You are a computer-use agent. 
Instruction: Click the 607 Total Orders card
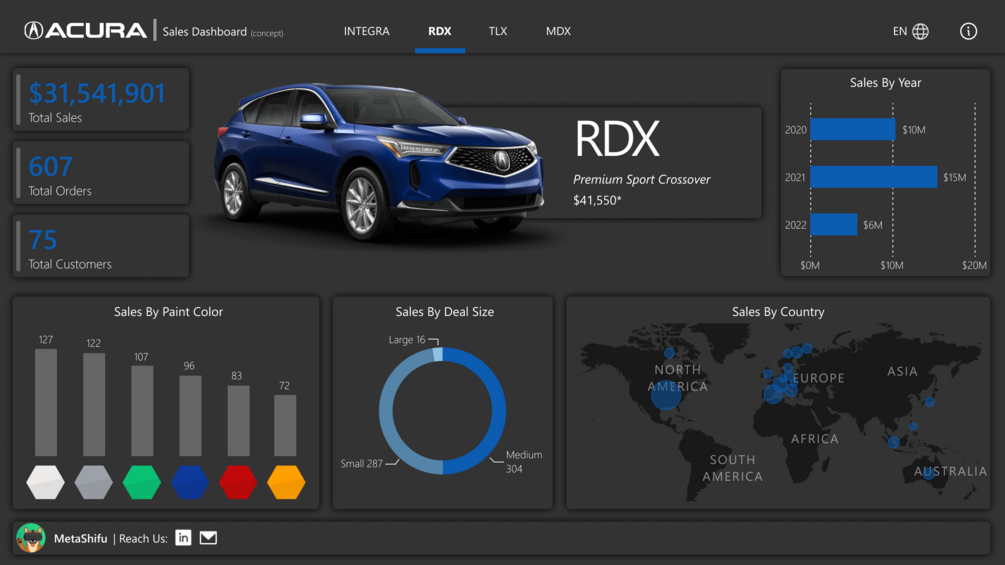click(101, 173)
